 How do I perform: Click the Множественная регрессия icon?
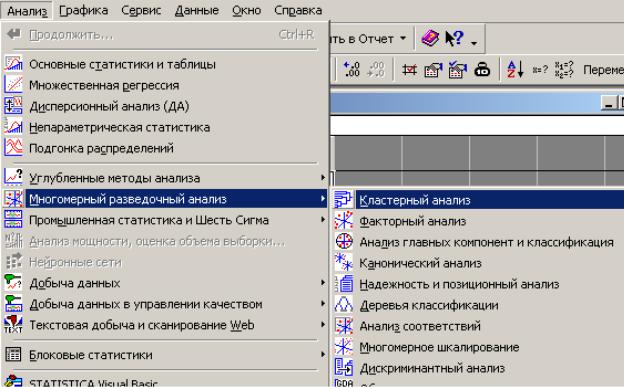[13, 85]
